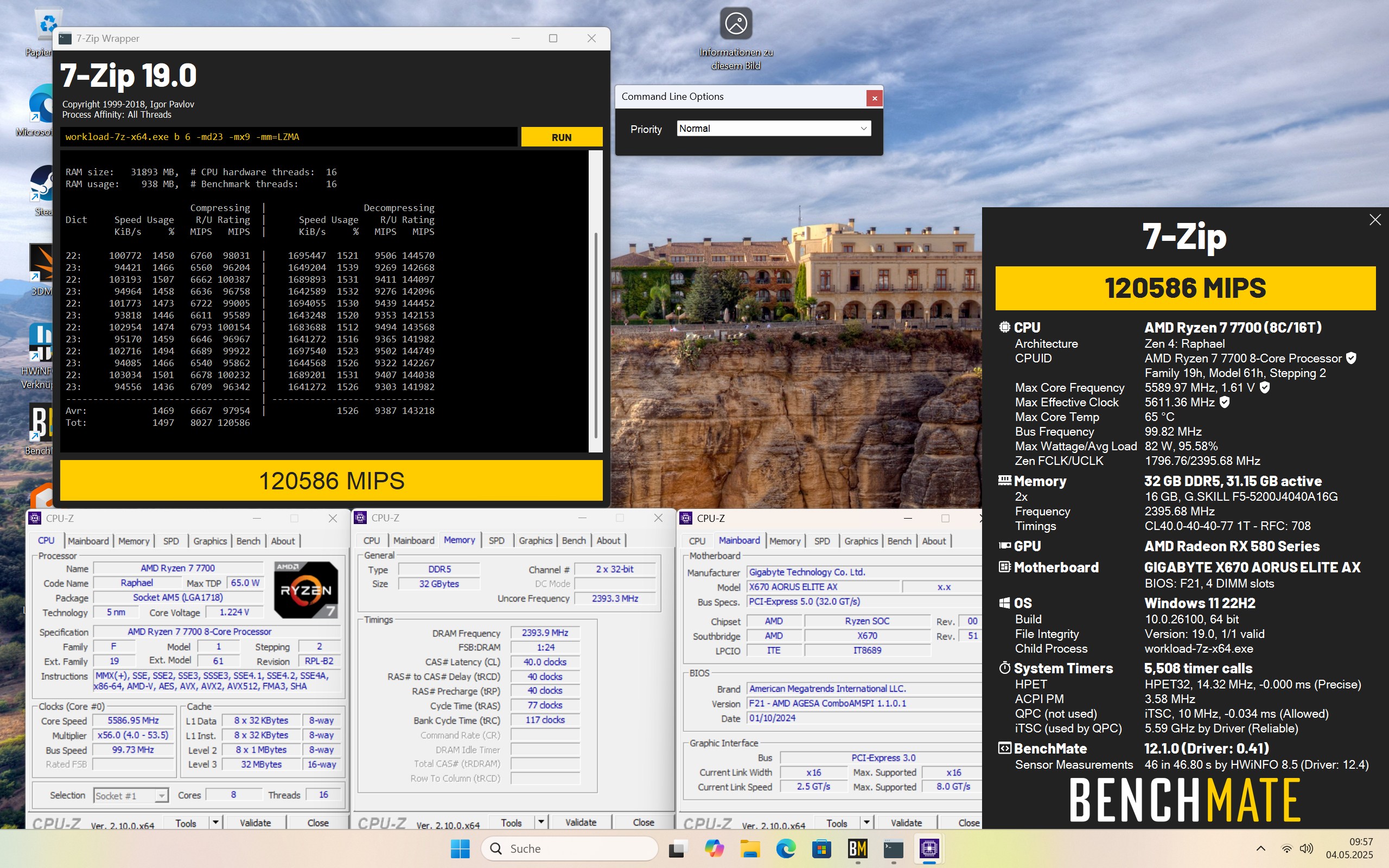1389x868 pixels.
Task: Open the Priority dropdown in Command Line Options
Action: (773, 129)
